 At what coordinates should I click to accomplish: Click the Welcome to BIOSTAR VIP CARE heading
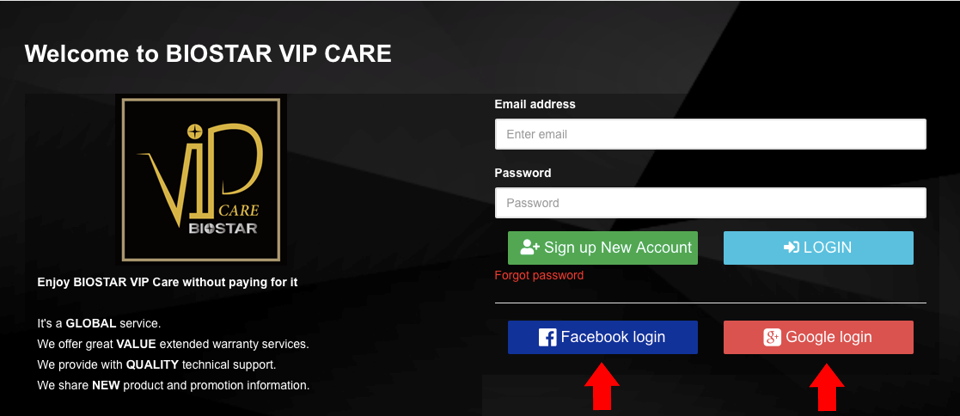pos(208,54)
